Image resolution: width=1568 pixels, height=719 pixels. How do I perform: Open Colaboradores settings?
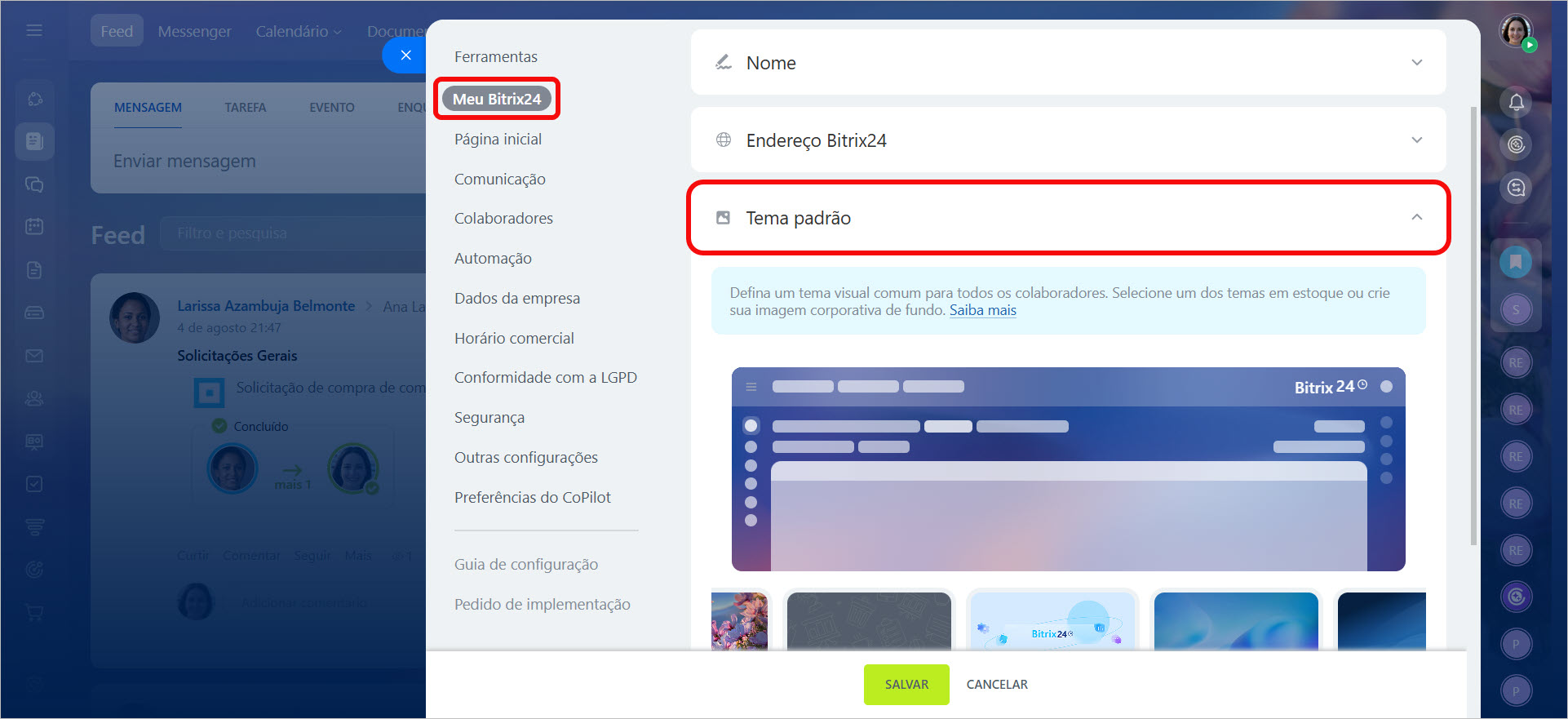pos(503,218)
